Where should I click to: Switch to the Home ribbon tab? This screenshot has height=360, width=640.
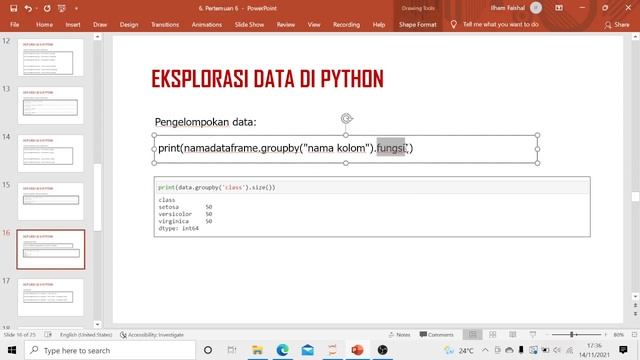tap(44, 24)
